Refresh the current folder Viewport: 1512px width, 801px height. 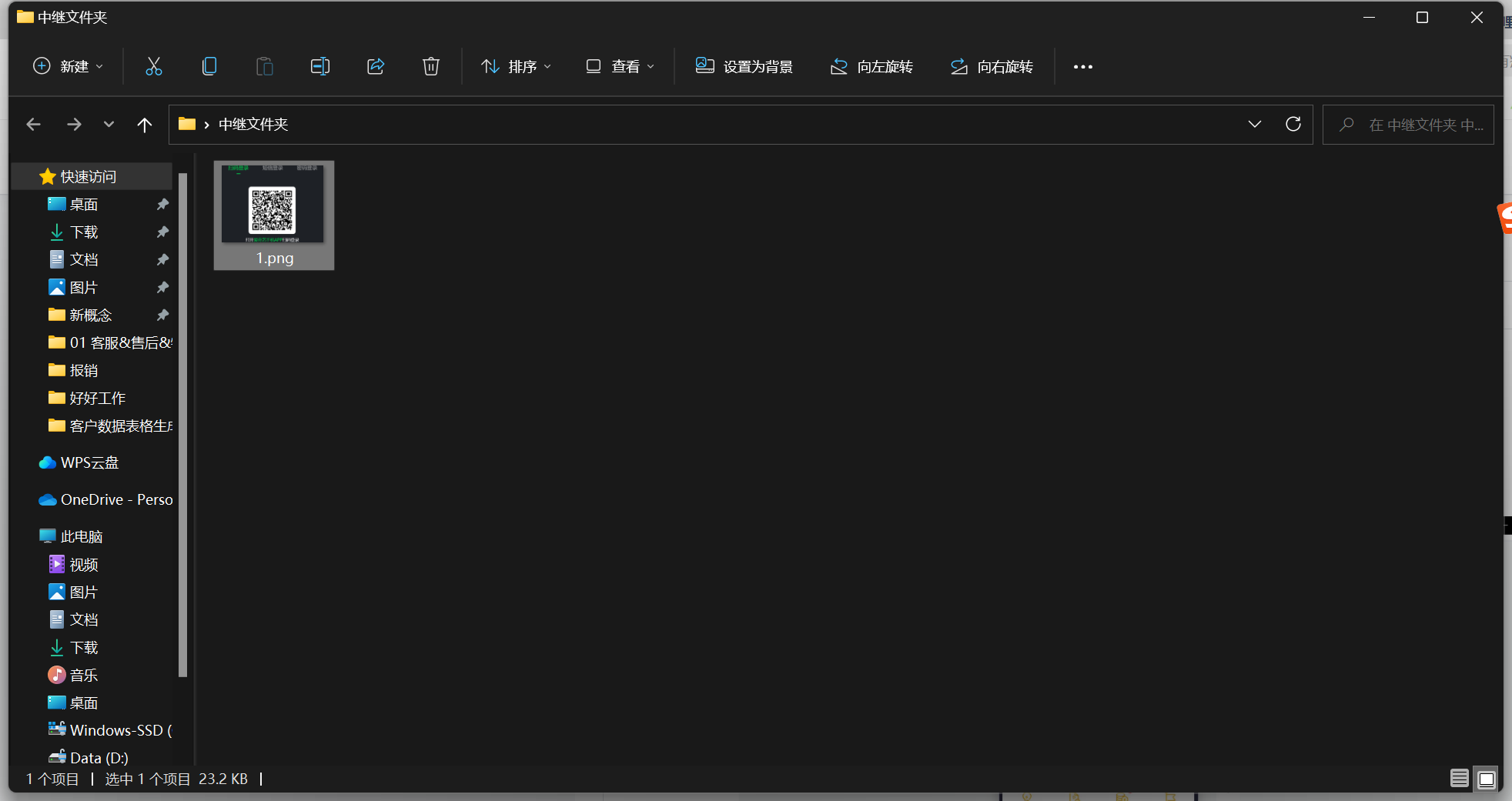tap(1293, 125)
